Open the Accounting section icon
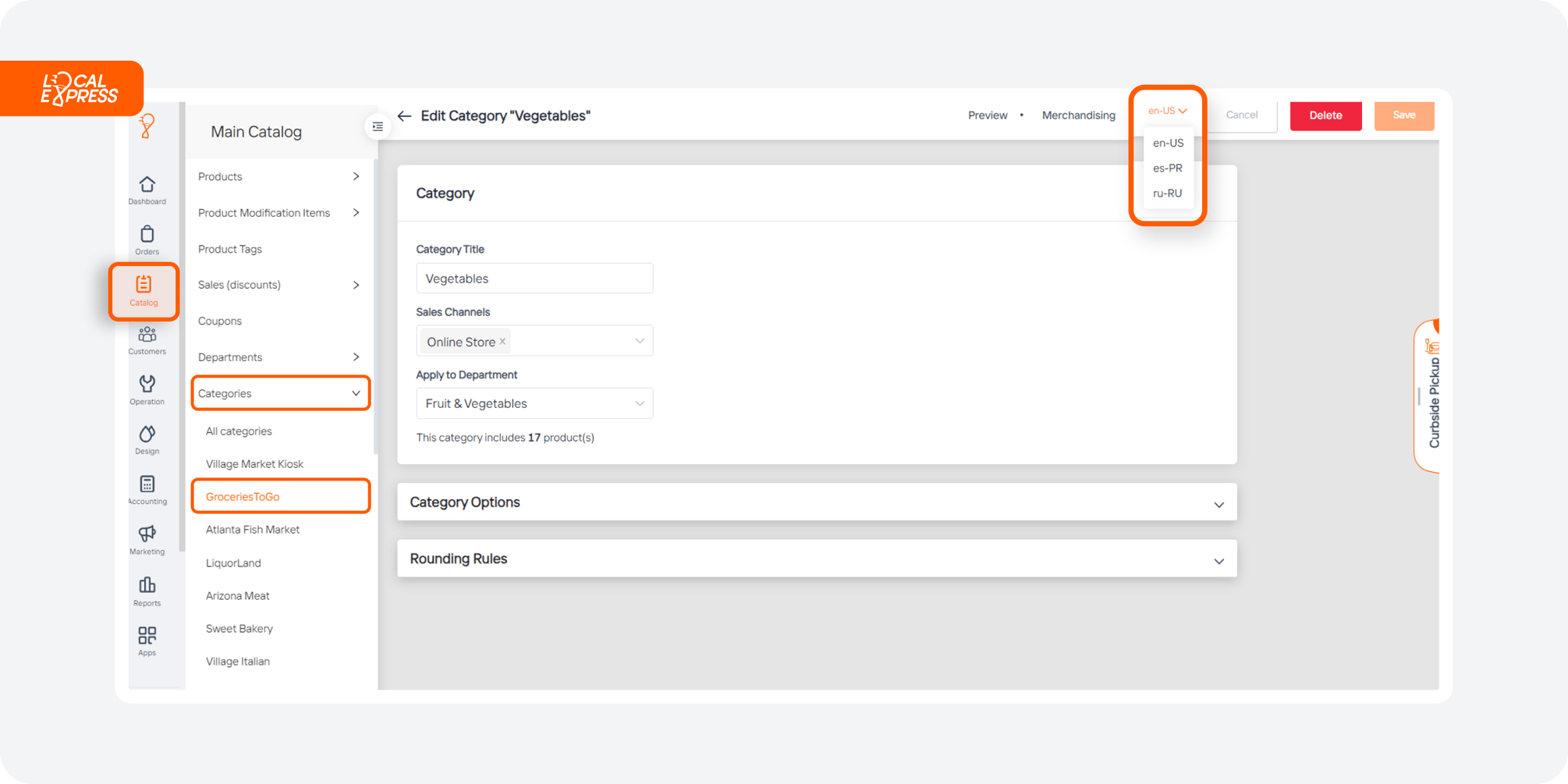This screenshot has width=1568, height=784. coord(147,489)
